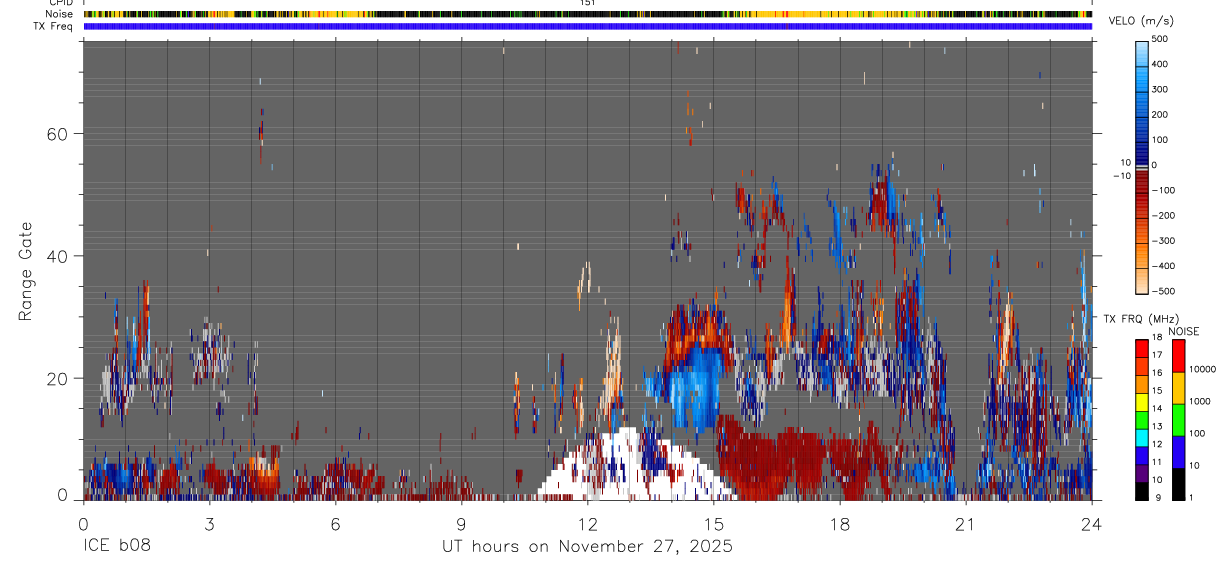
Task: Click the 40 tick on Range Gate axis
Action: [x=55, y=256]
